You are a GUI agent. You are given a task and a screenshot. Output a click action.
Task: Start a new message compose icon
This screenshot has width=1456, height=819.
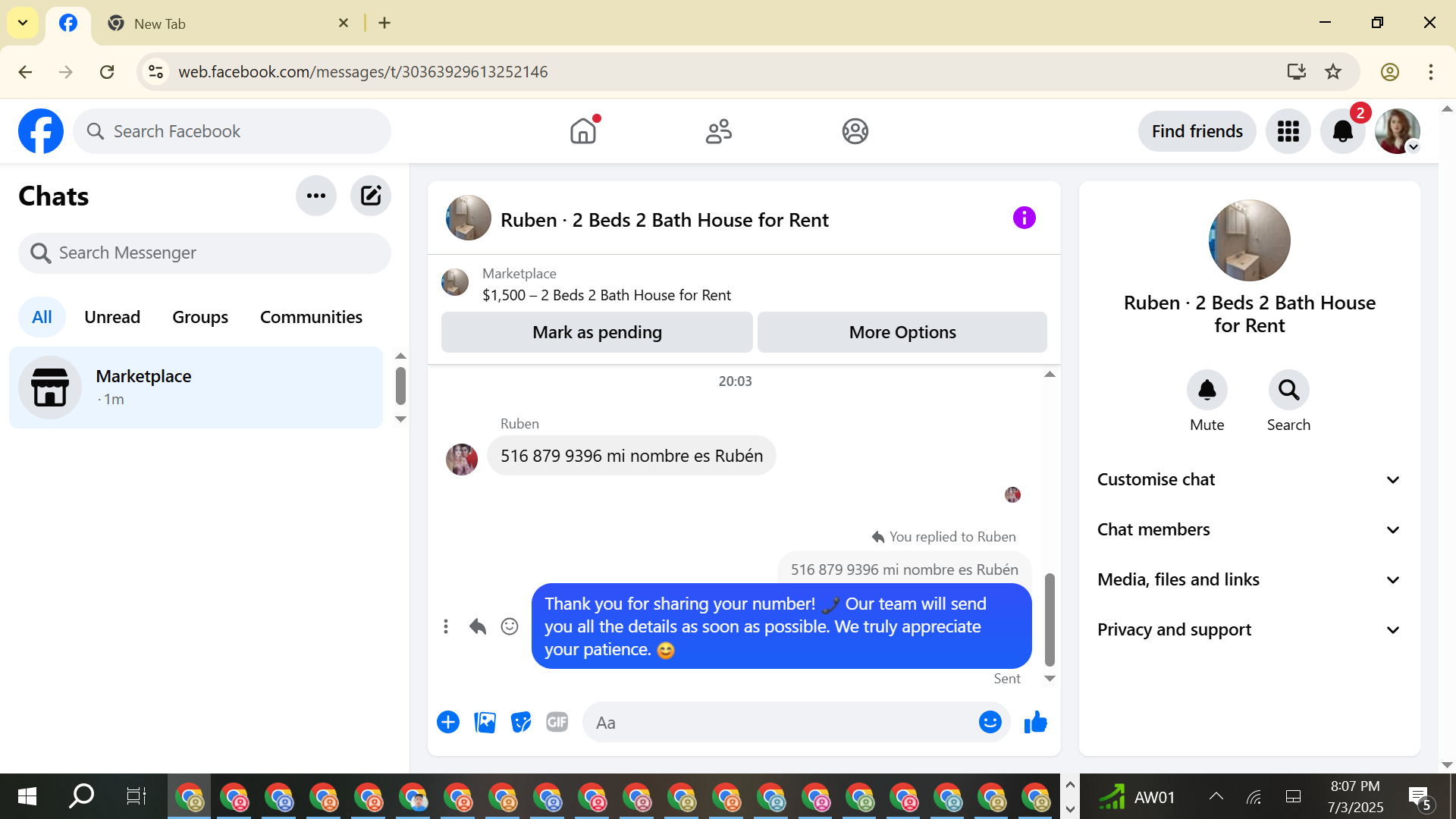[x=371, y=196]
